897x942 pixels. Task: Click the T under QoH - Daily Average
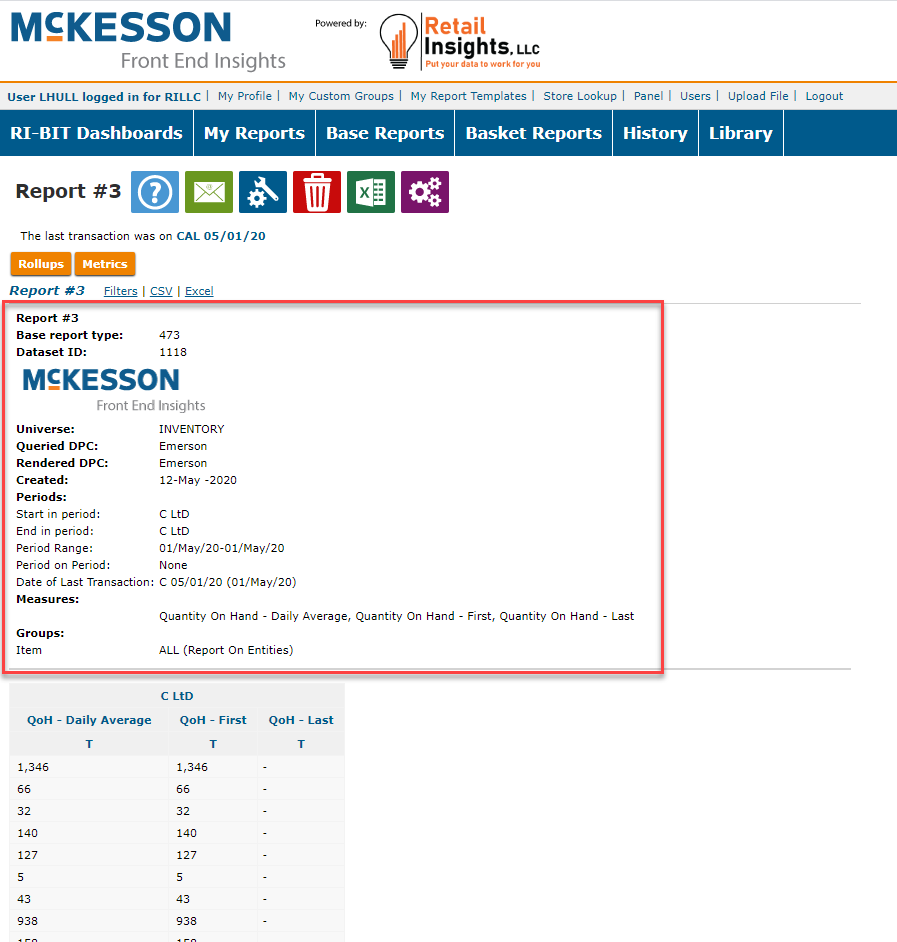(89, 744)
